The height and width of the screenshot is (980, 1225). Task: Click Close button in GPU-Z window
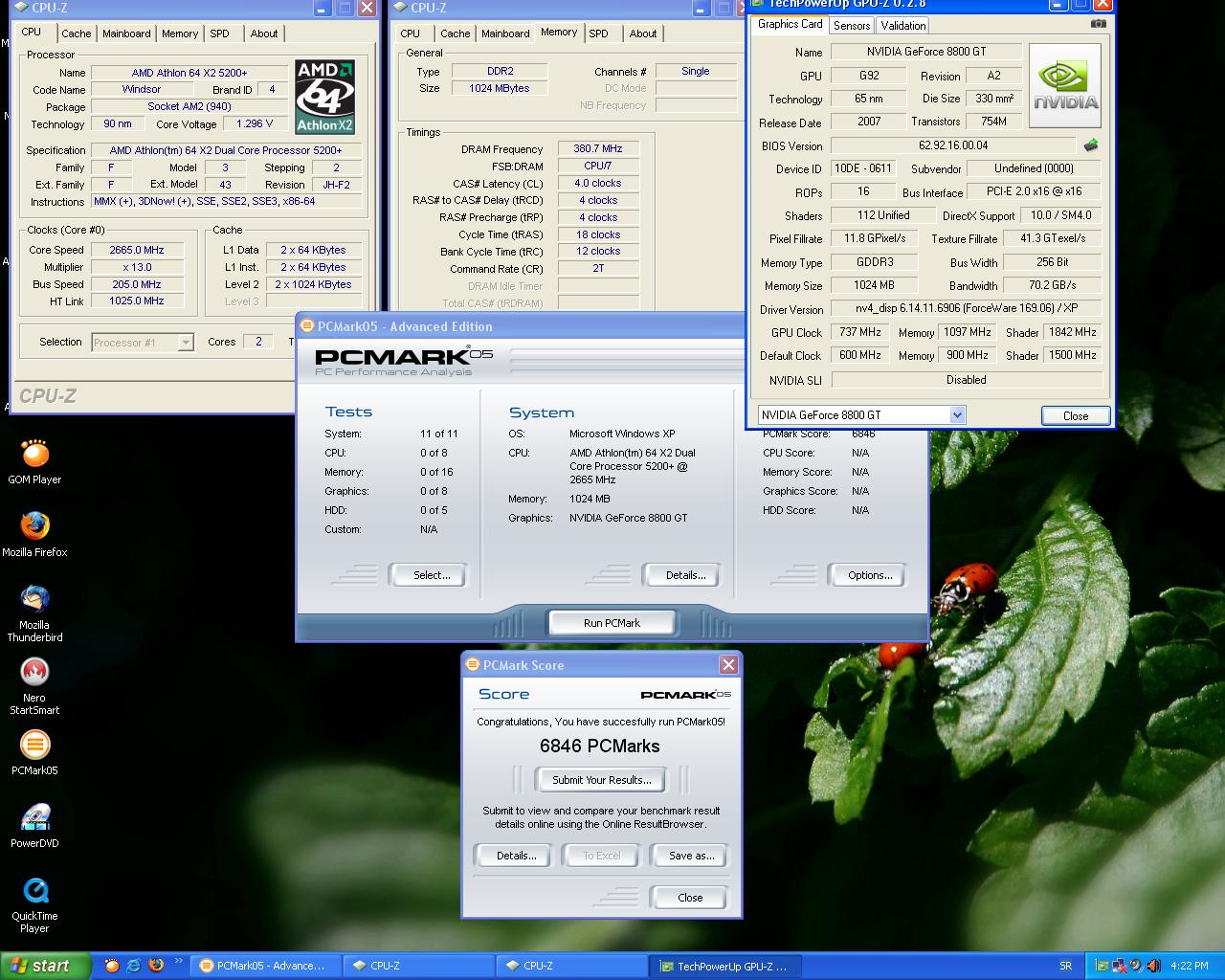pyautogui.click(x=1075, y=415)
